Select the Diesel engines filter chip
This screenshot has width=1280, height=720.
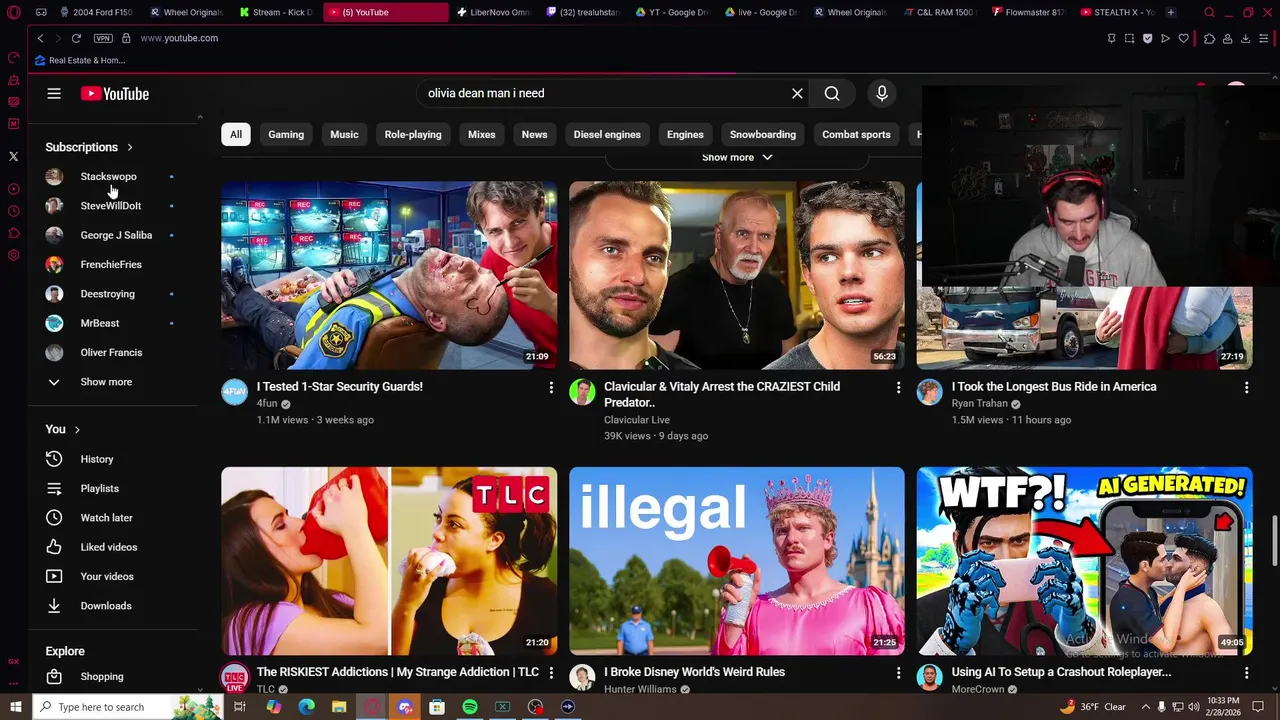(x=607, y=134)
